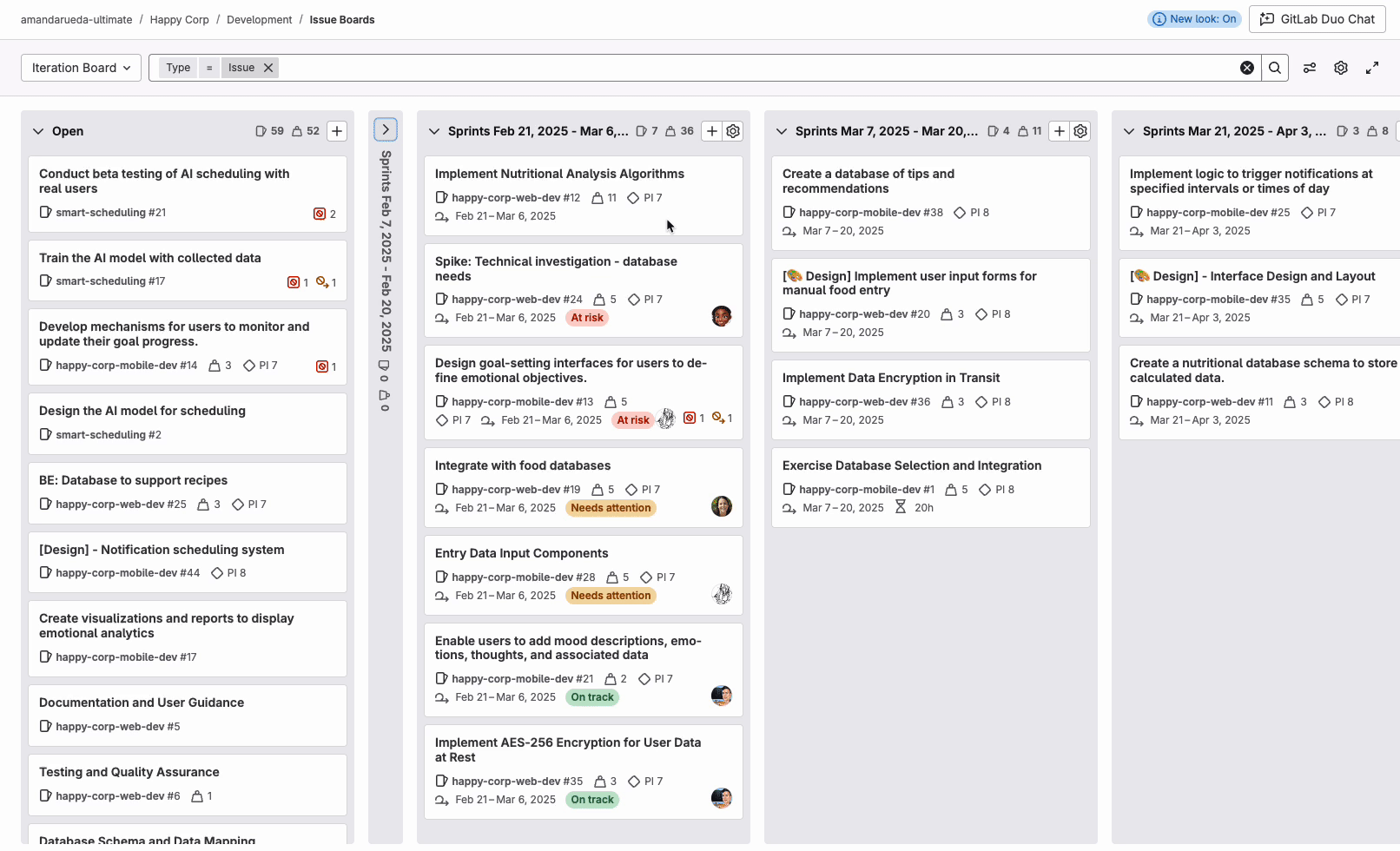
Task: Click blocking icon on goal-setting interfaces card
Action: [x=718, y=419]
